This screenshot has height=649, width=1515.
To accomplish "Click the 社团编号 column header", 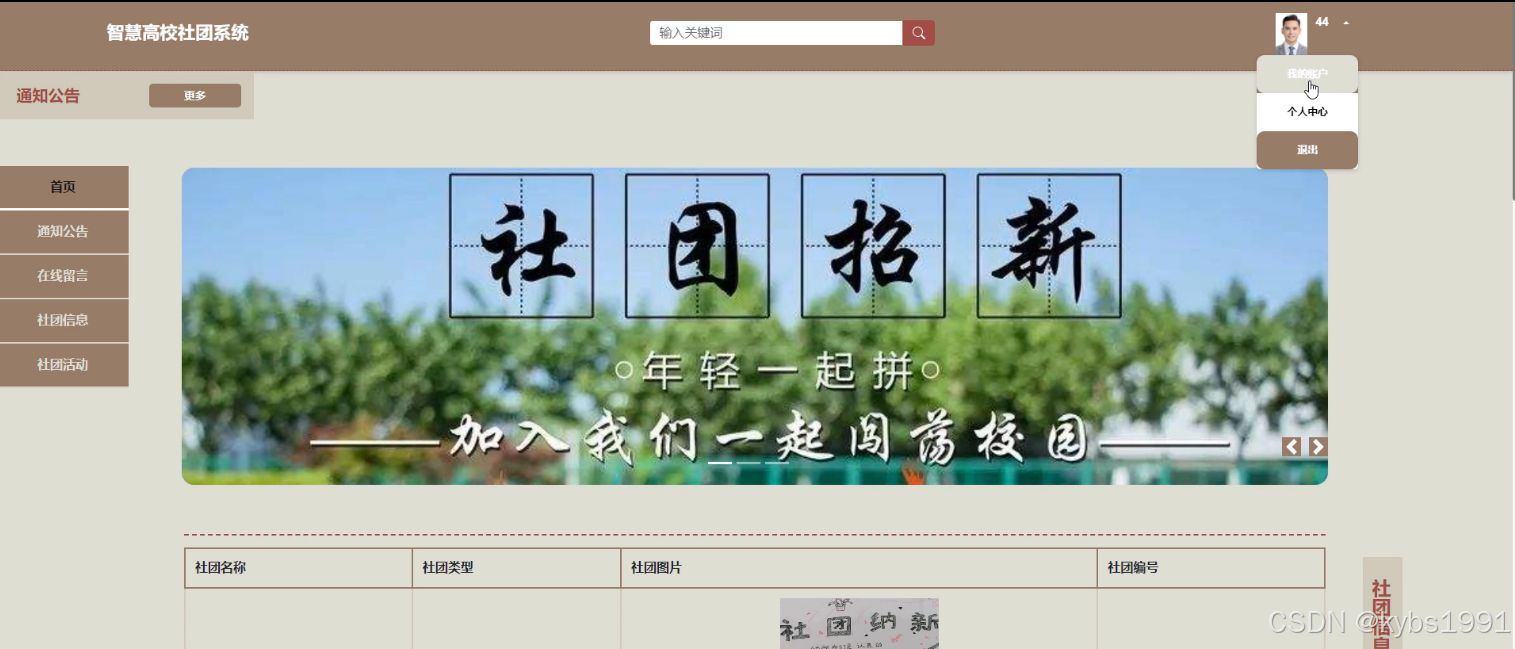I will point(1211,568).
